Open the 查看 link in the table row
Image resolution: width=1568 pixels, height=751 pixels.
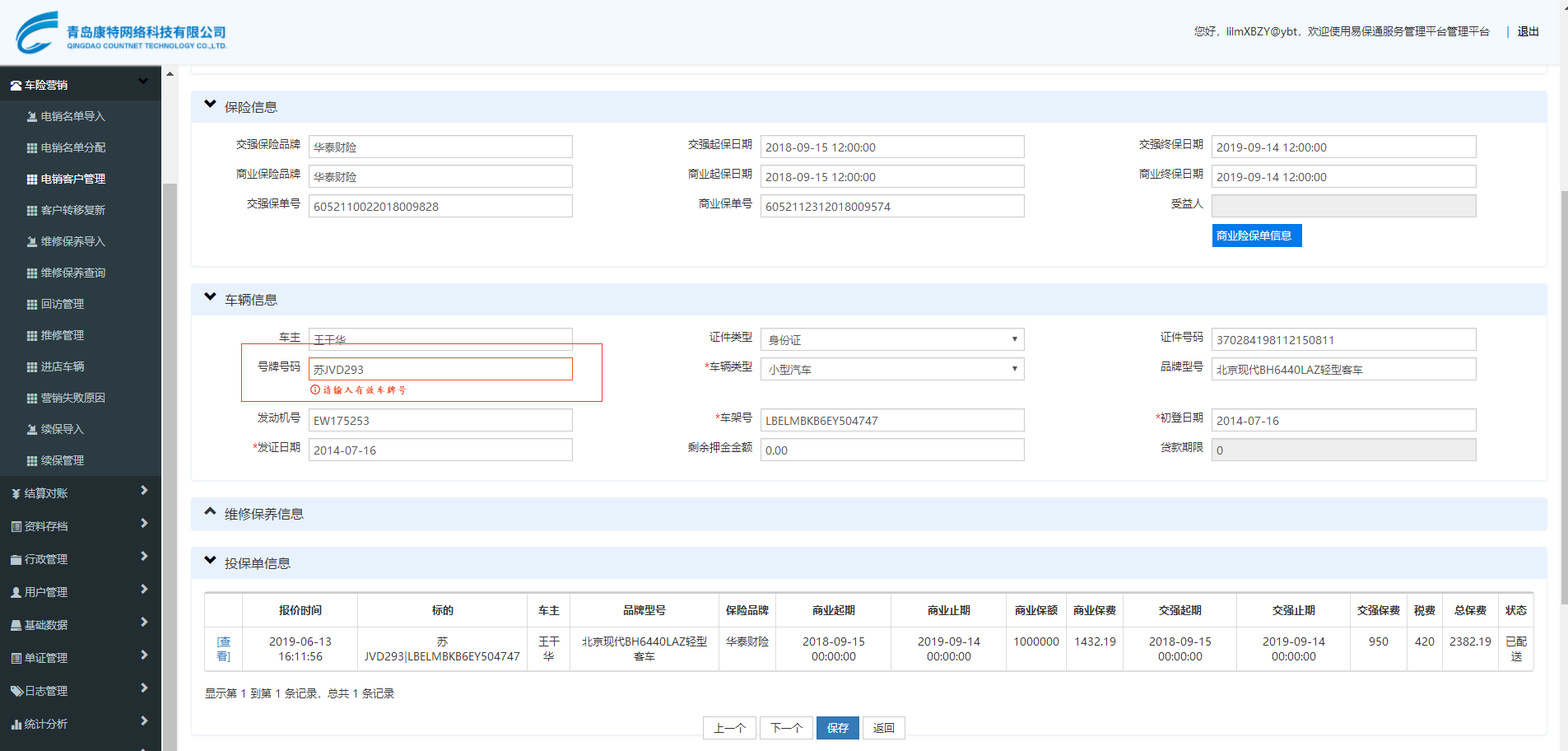[224, 649]
